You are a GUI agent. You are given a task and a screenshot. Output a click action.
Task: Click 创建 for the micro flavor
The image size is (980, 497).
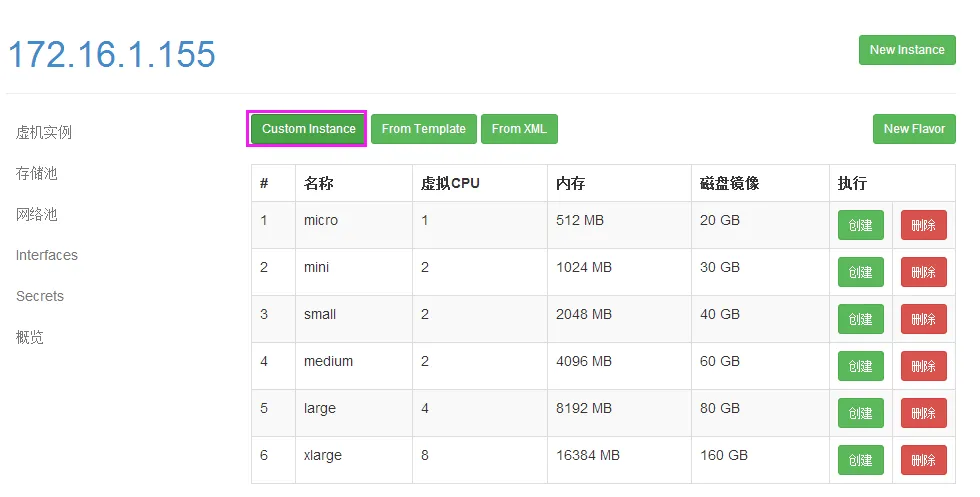click(860, 225)
